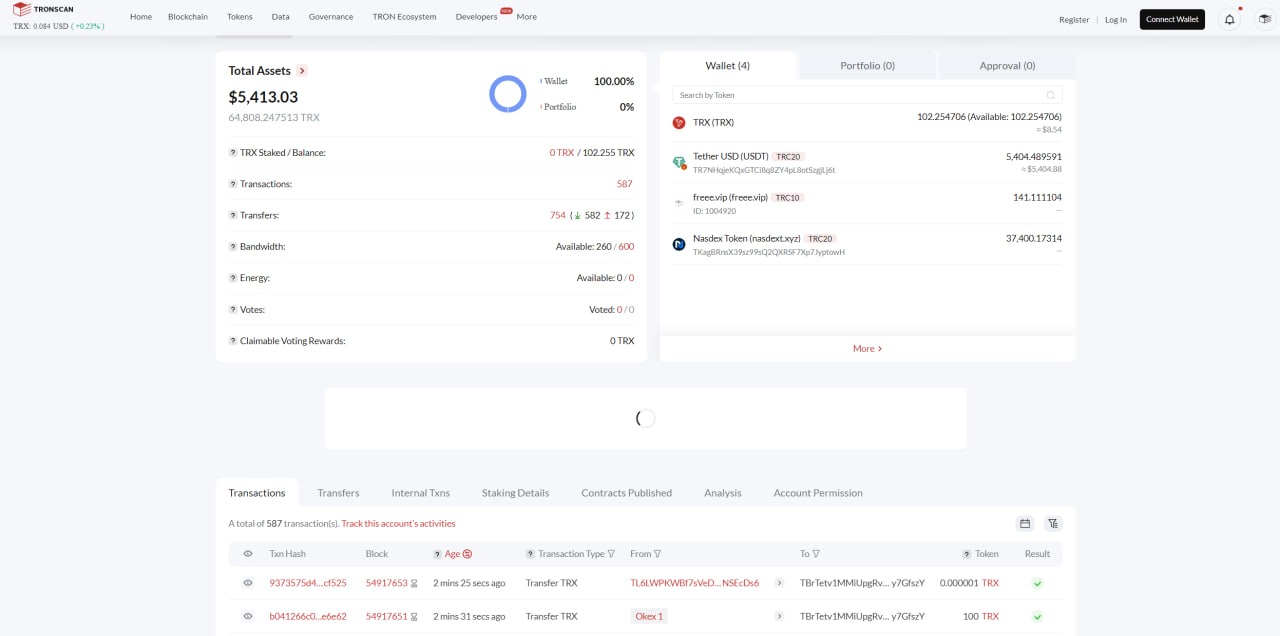
Task: Click the Age time format switch icon
Action: pos(467,554)
